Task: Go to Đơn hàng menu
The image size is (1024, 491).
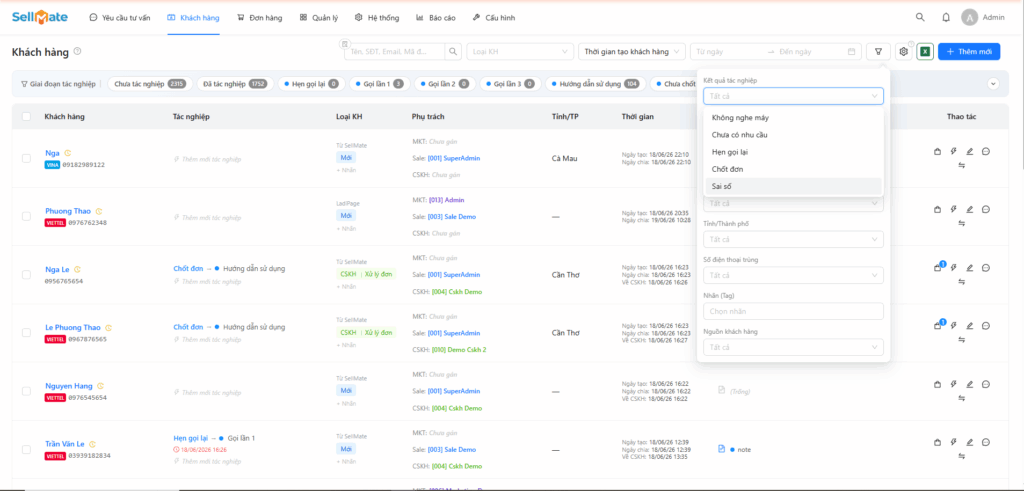Action: pos(259,18)
